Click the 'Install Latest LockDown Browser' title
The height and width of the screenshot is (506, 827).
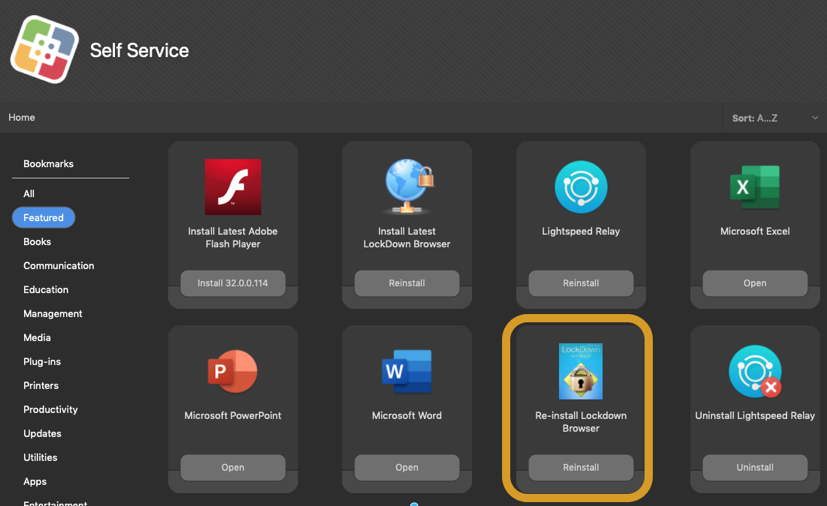407,237
